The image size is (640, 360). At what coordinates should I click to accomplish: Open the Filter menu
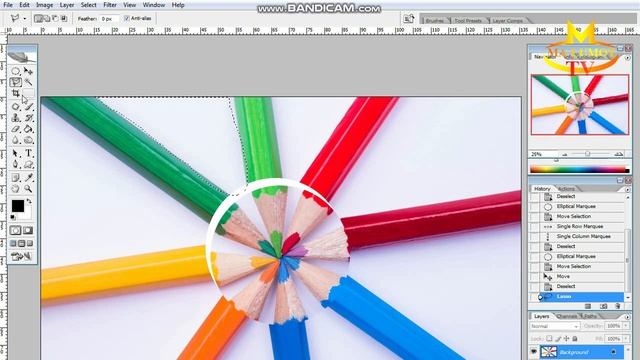point(110,5)
